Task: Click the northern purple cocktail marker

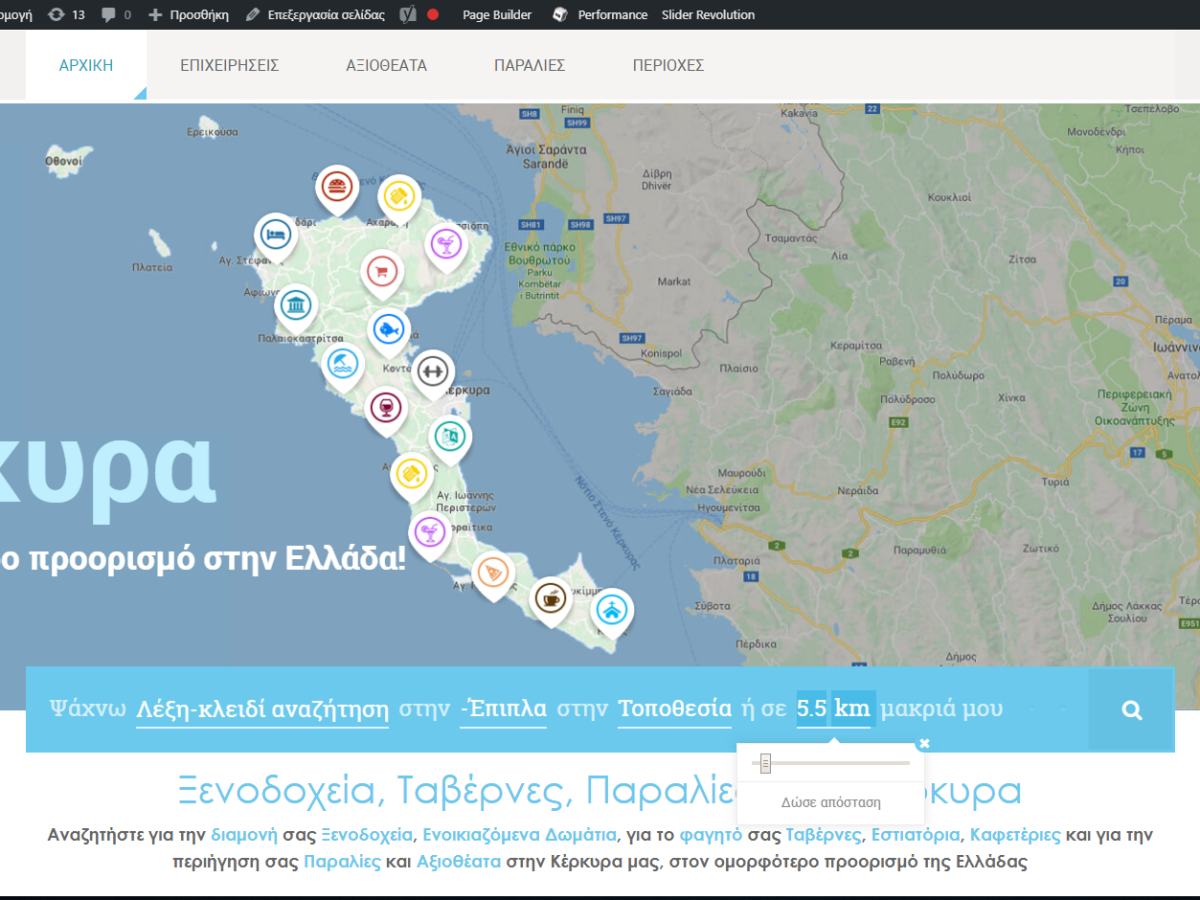Action: 445,246
